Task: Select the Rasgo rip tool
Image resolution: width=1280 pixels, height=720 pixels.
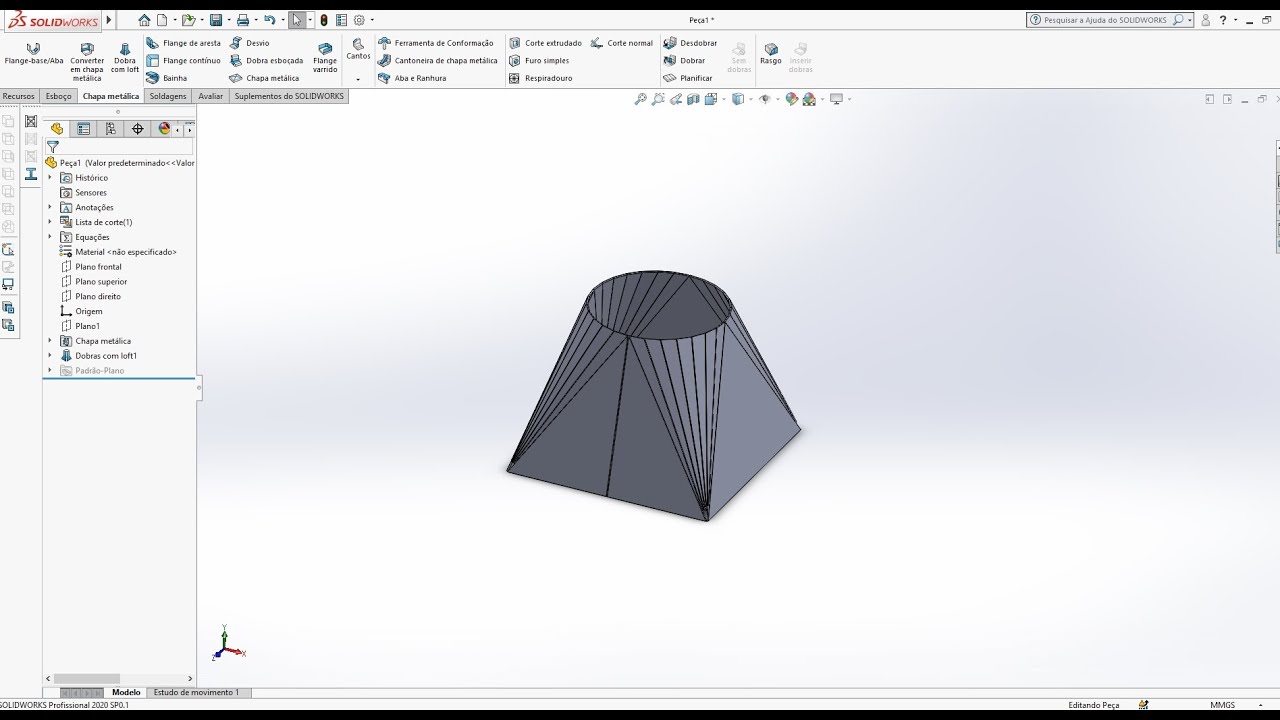Action: tap(770, 54)
